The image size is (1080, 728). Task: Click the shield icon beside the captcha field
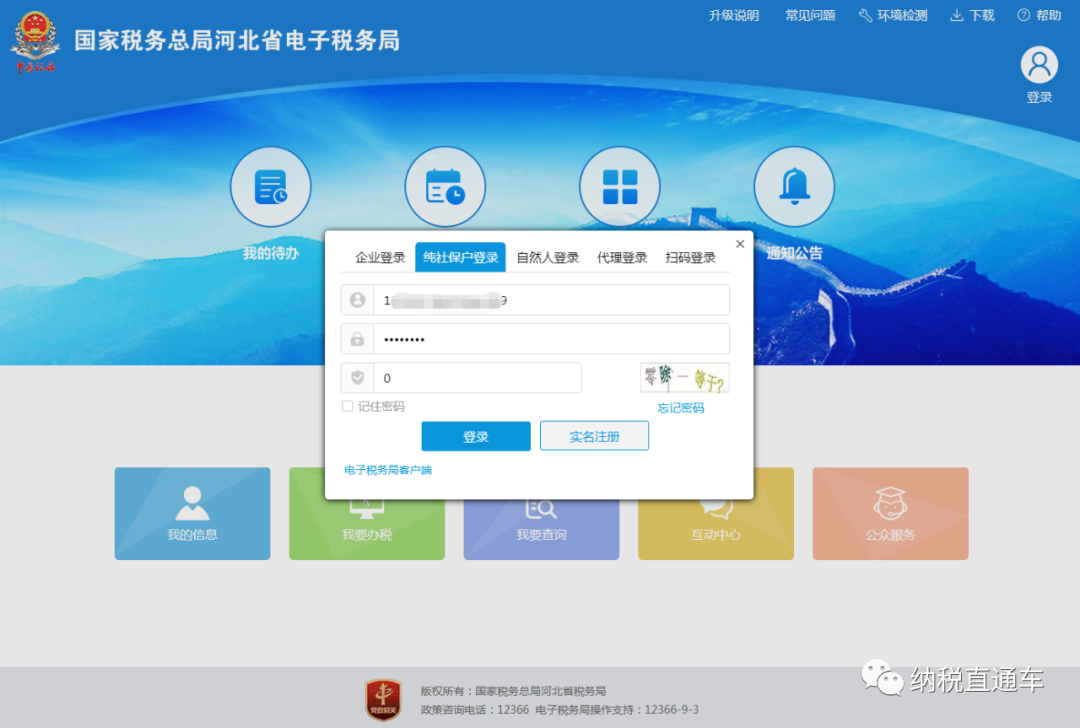click(357, 377)
